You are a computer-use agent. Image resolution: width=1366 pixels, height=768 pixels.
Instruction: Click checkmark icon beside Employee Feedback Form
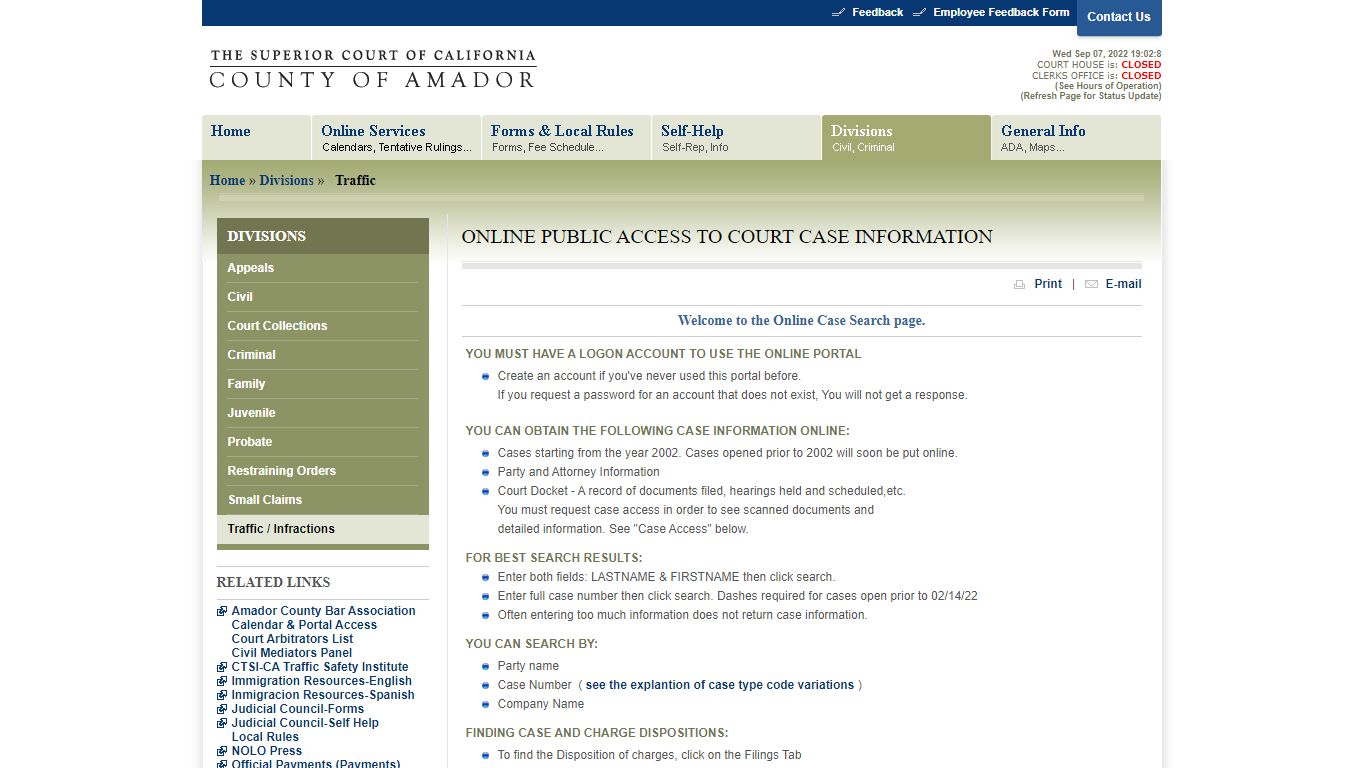coord(919,12)
